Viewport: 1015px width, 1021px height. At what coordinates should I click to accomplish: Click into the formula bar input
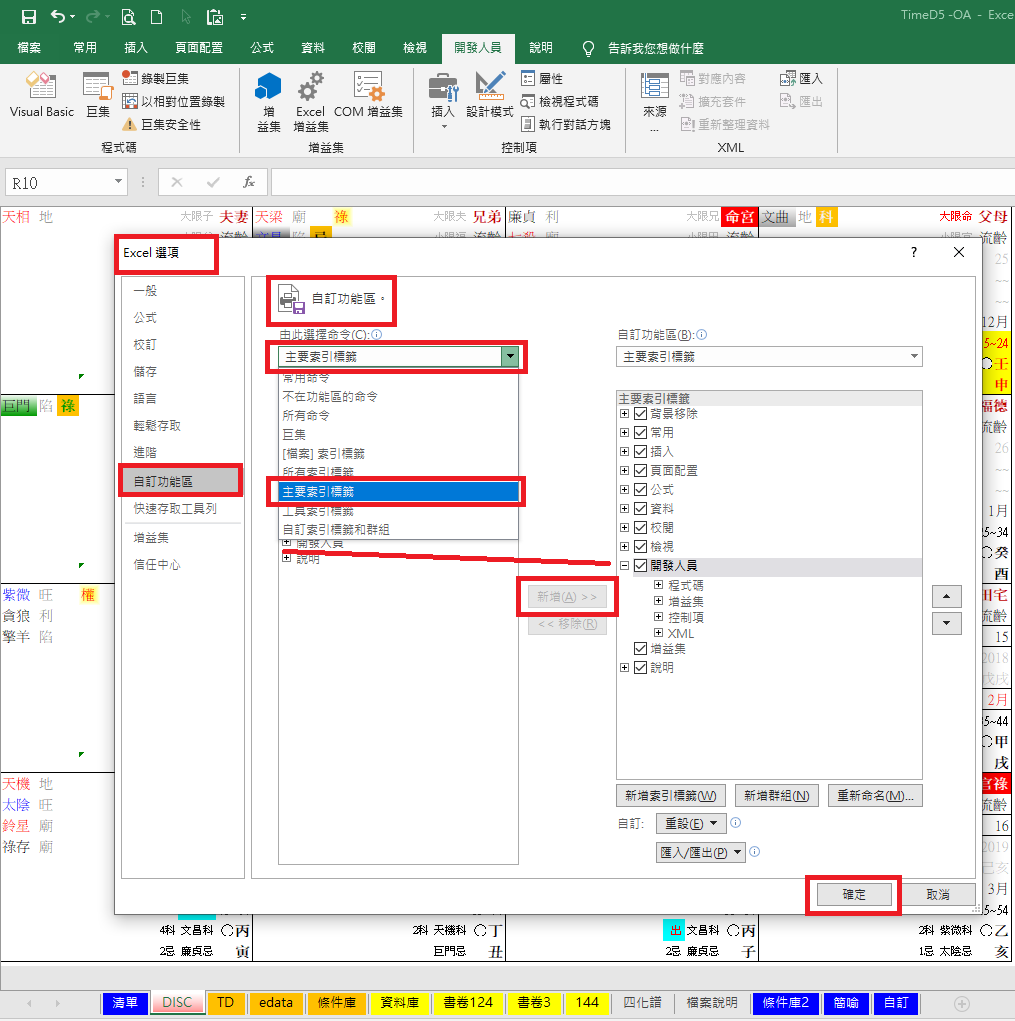tap(642, 182)
